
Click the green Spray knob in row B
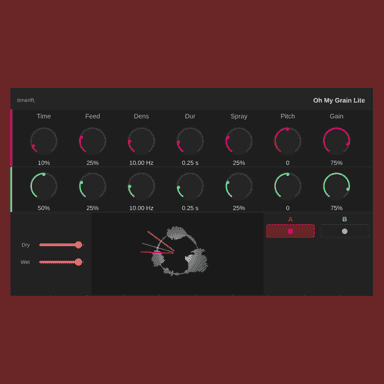239,186
